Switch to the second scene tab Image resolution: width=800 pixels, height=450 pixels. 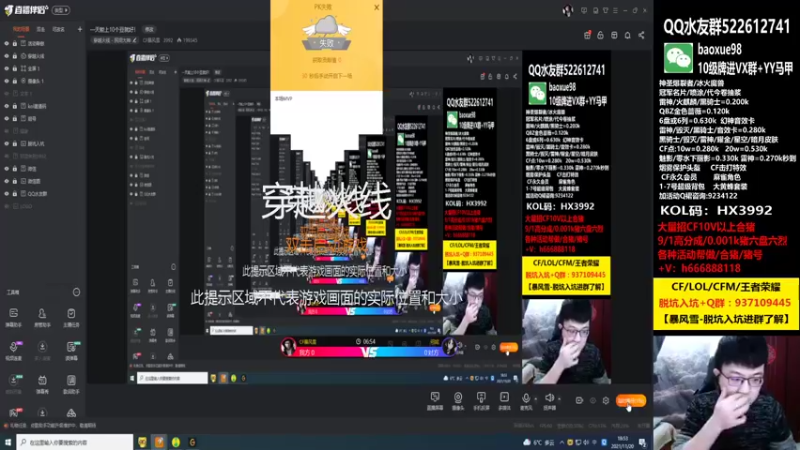pyautogui.click(x=41, y=30)
